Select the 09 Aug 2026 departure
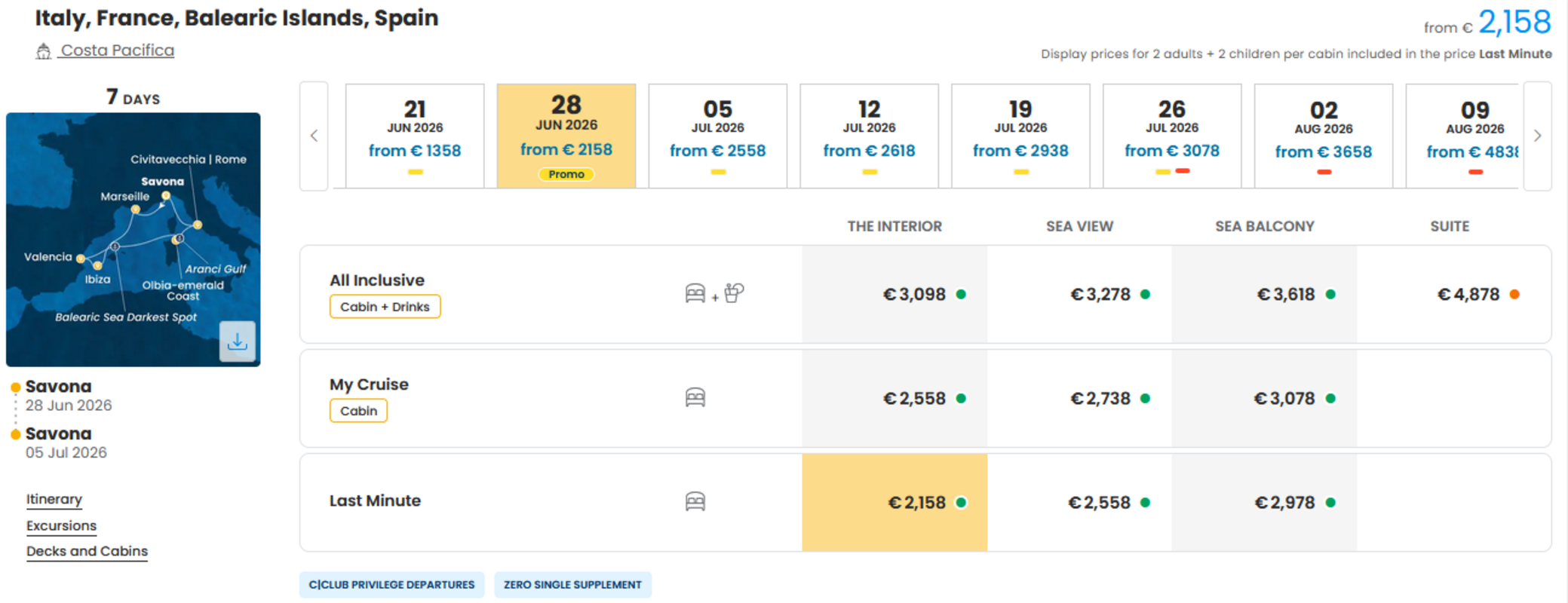This screenshot has width=1568, height=603. (x=1463, y=136)
